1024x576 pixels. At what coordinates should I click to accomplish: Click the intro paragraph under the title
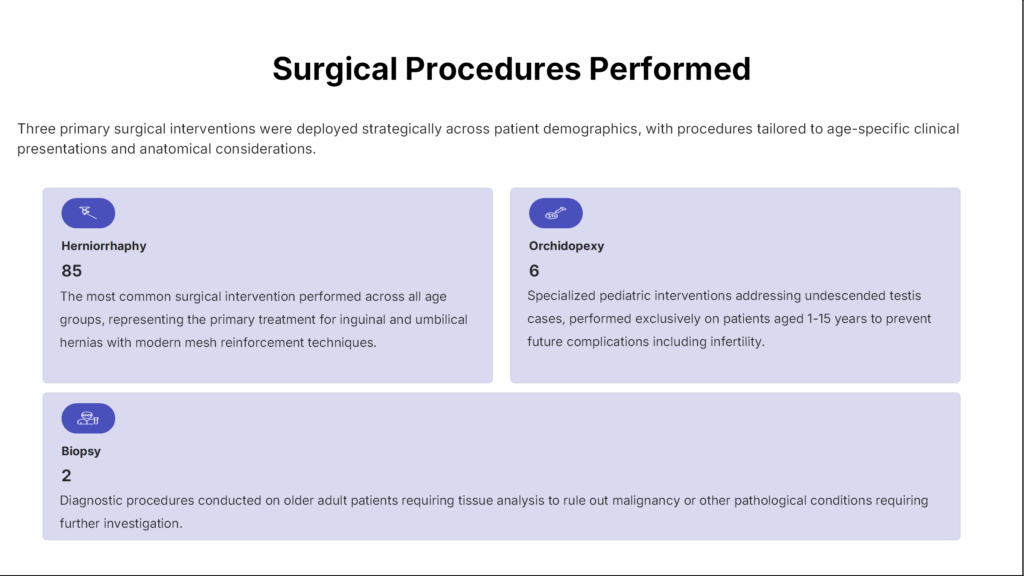[x=487, y=139]
